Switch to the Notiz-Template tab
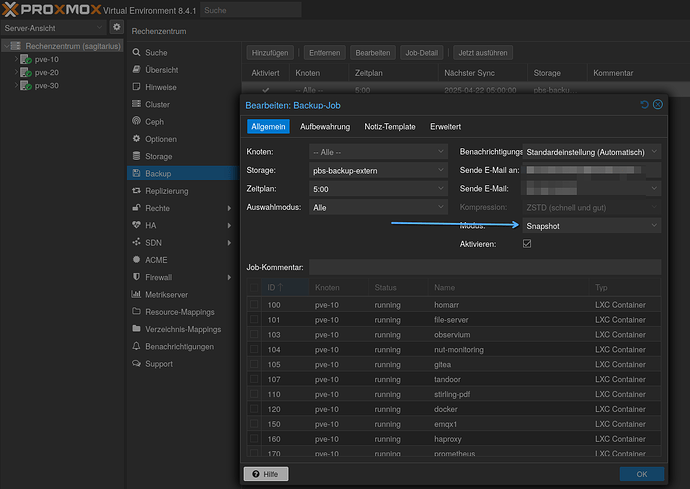Image resolution: width=690 pixels, height=489 pixels. 390,127
